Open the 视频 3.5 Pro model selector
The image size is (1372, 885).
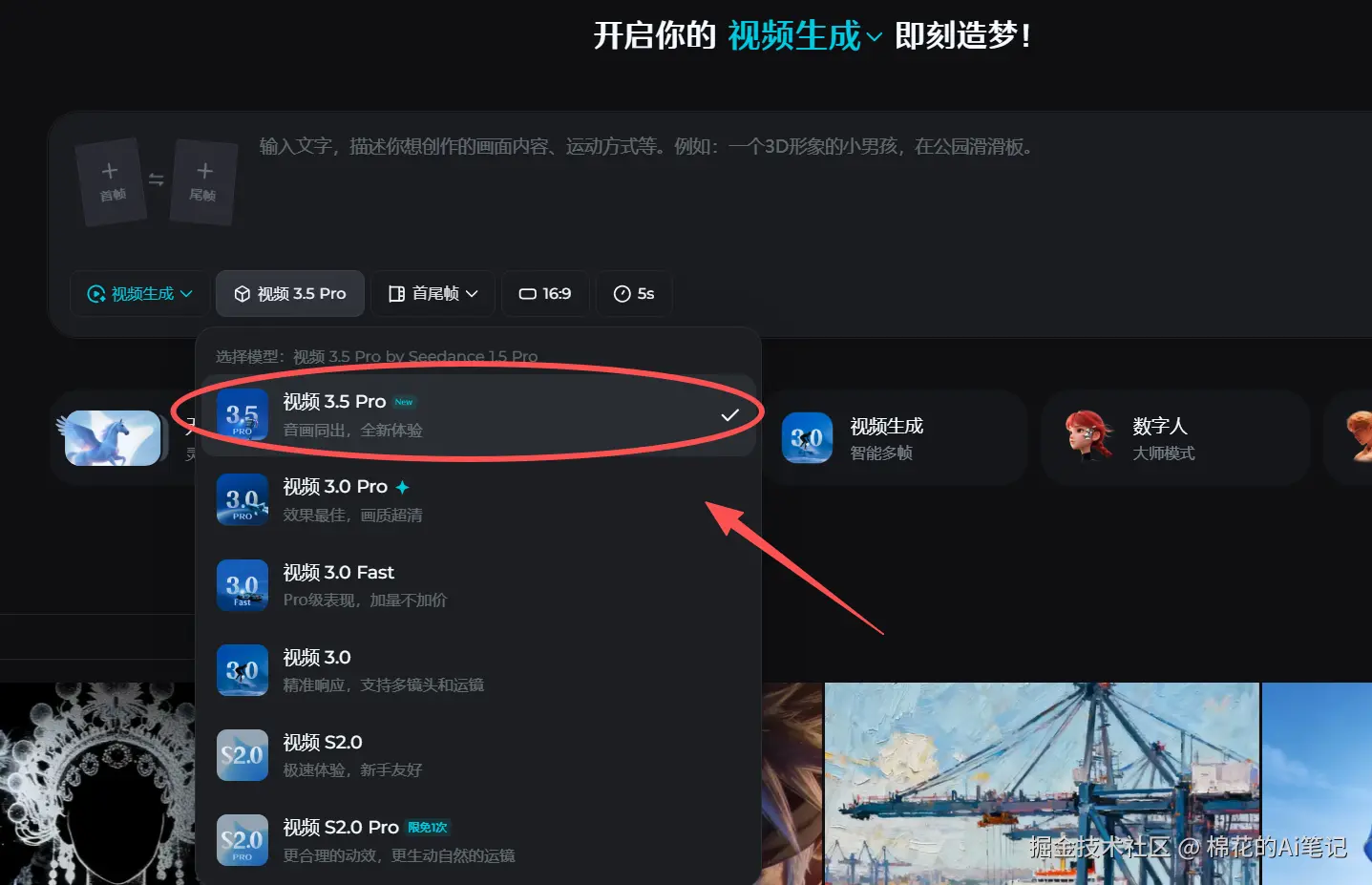pos(290,294)
